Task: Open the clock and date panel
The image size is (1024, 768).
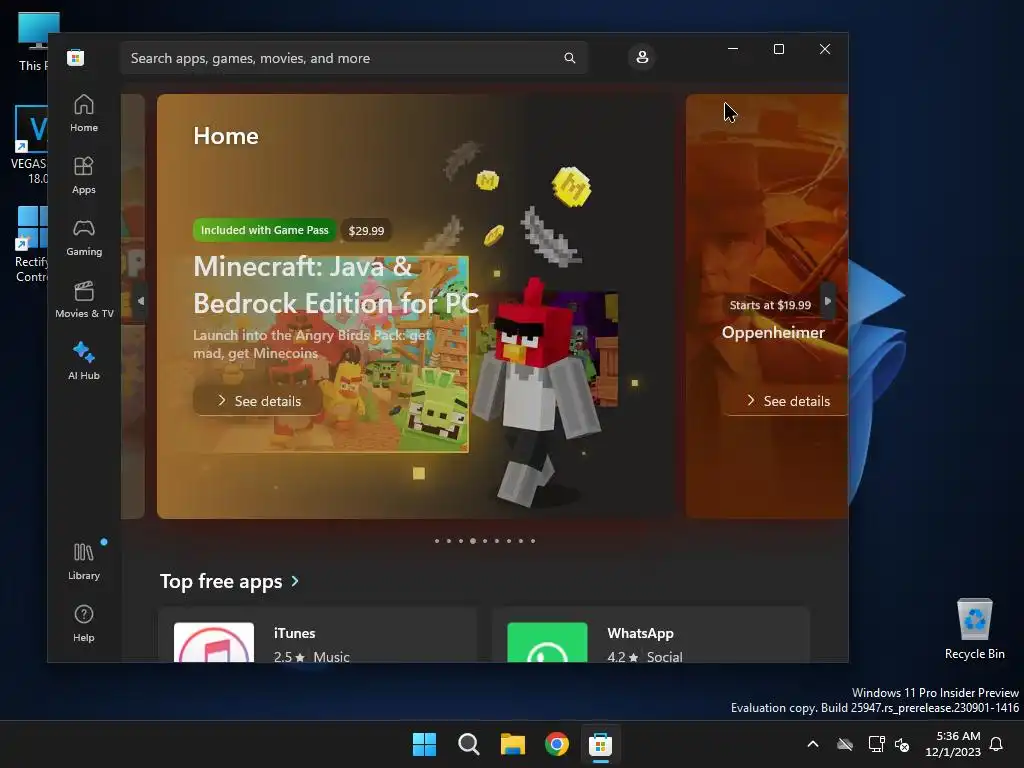Action: pyautogui.click(x=953, y=744)
